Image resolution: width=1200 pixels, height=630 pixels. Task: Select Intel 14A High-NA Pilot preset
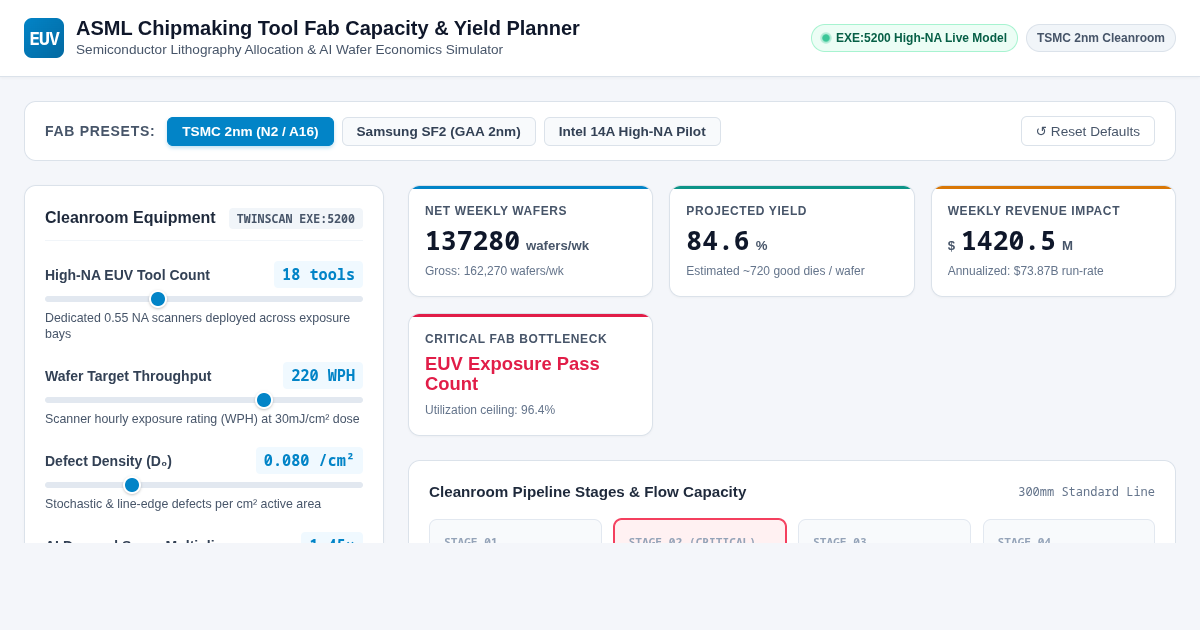click(632, 131)
